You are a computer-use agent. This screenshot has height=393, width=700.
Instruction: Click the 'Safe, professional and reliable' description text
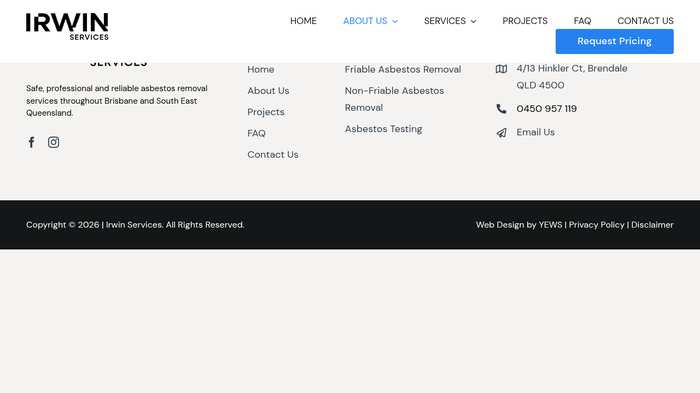point(117,100)
